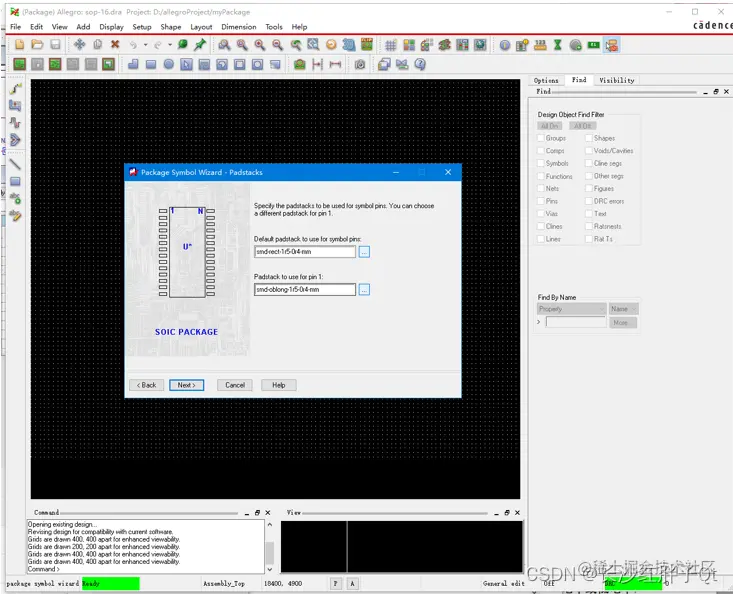Click the red Delete X icon

pos(115,44)
